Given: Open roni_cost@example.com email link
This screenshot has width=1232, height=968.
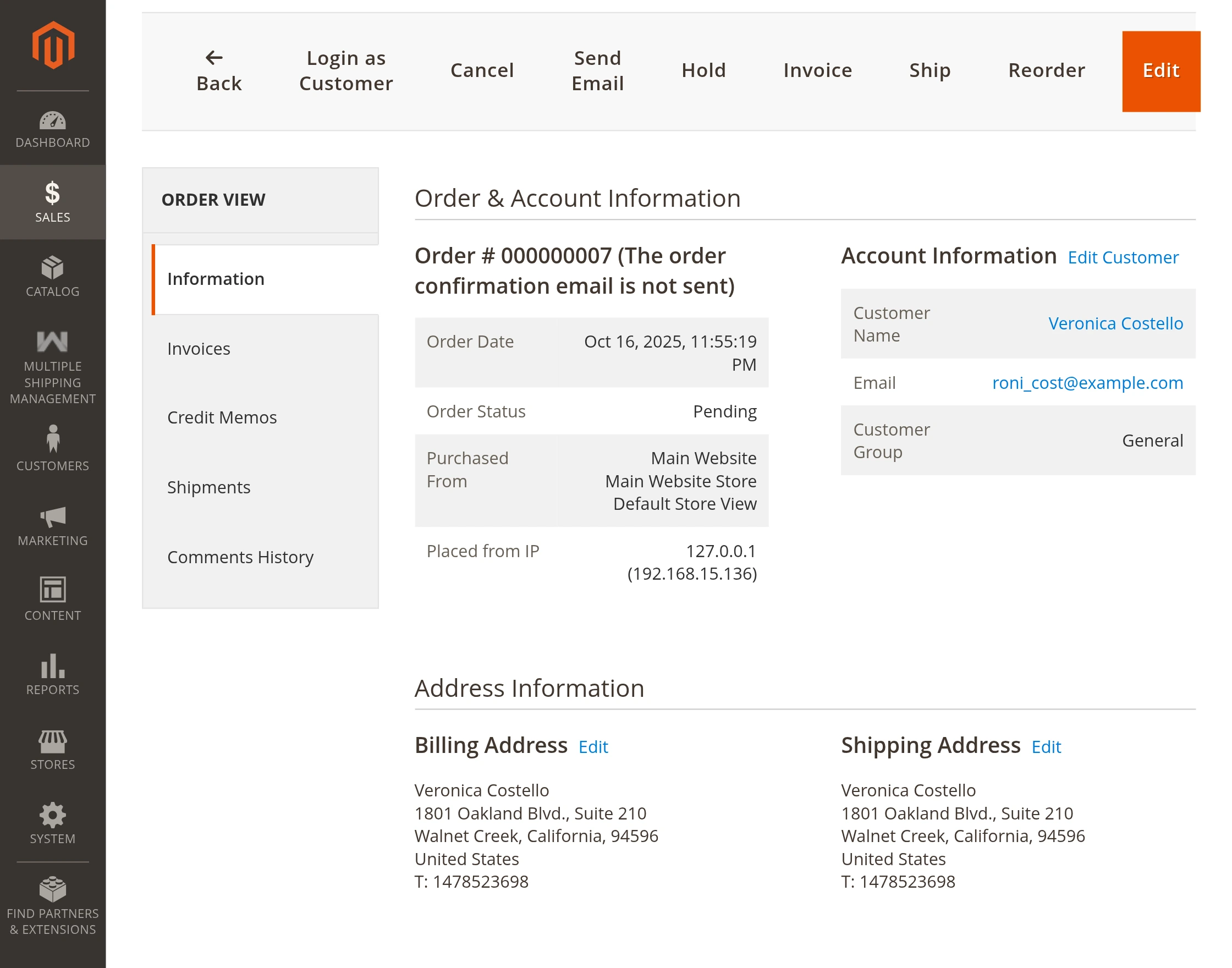Looking at the screenshot, I should tap(1087, 383).
